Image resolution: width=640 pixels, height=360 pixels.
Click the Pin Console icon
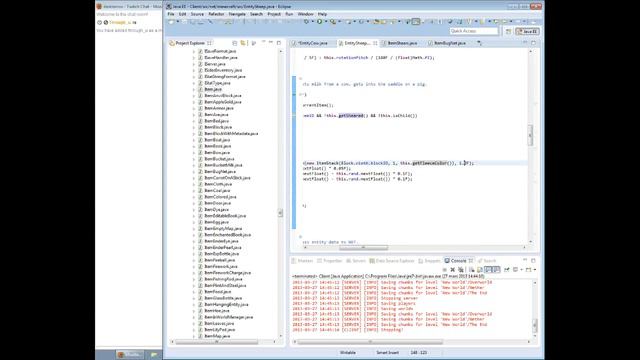coord(507,270)
